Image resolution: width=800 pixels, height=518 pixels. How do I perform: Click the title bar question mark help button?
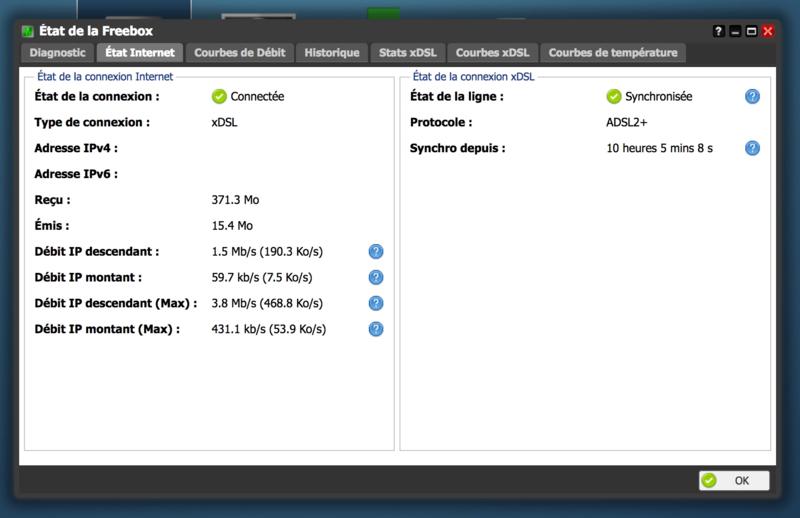(718, 31)
